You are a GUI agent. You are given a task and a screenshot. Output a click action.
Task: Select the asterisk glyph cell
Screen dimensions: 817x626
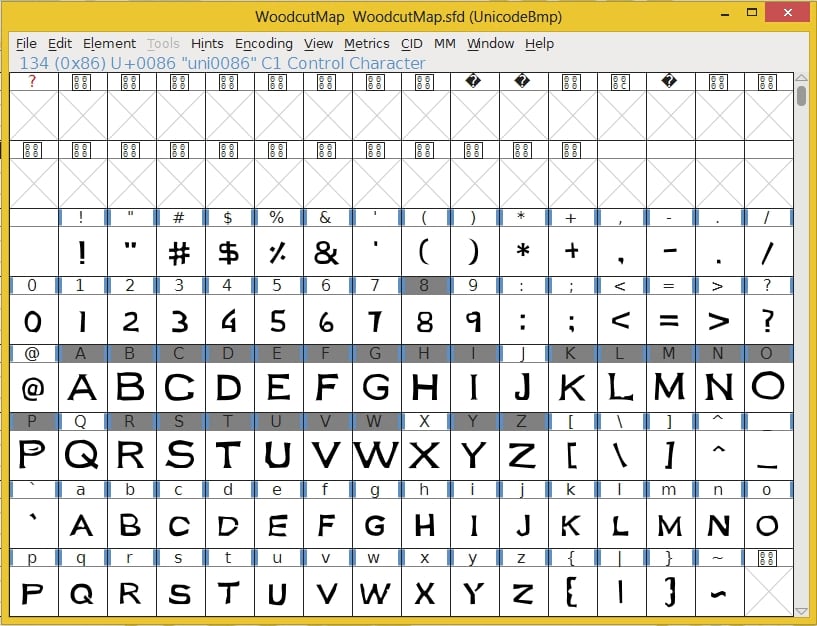tap(524, 251)
